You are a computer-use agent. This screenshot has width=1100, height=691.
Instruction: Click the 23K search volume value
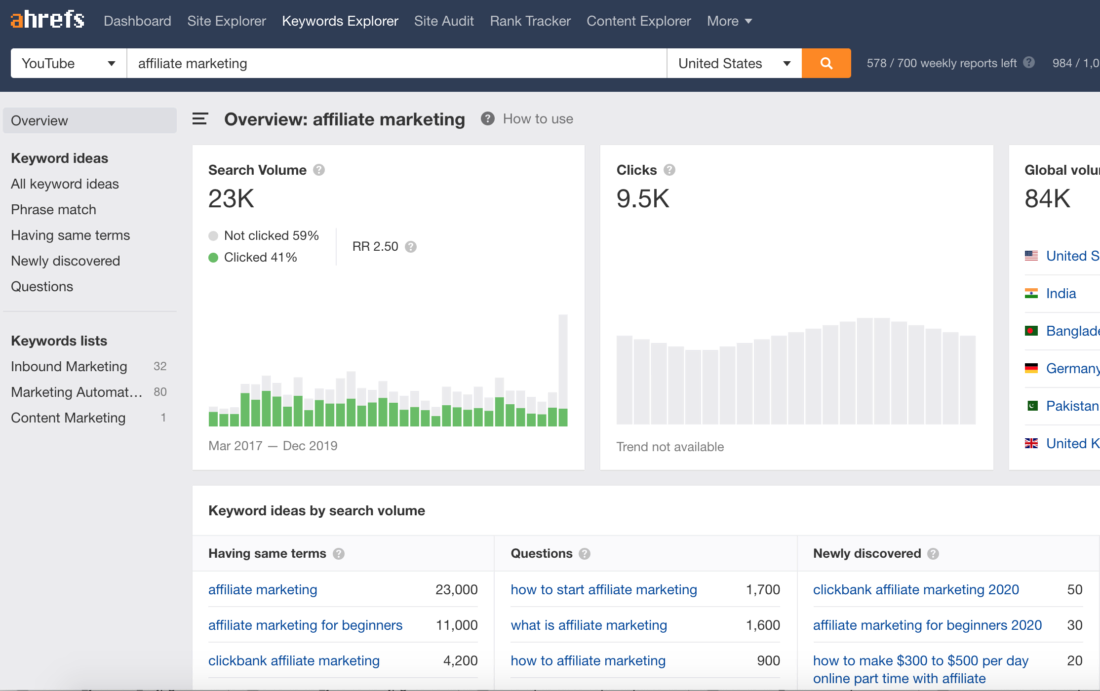231,199
